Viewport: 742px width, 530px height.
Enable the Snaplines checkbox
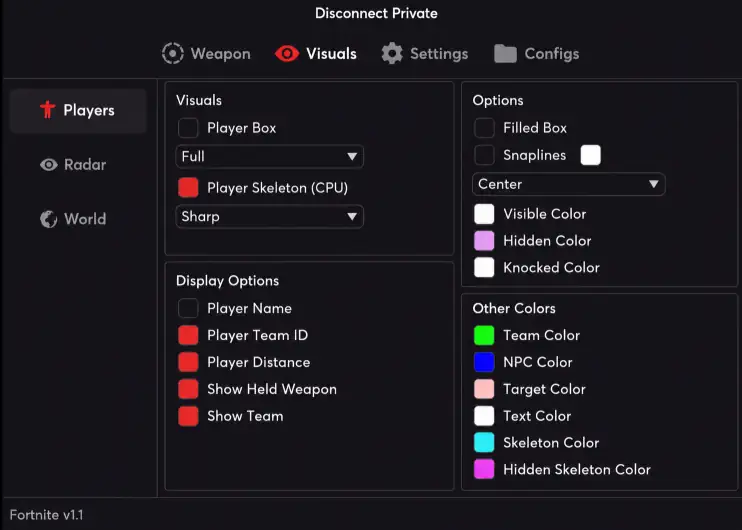tap(484, 155)
